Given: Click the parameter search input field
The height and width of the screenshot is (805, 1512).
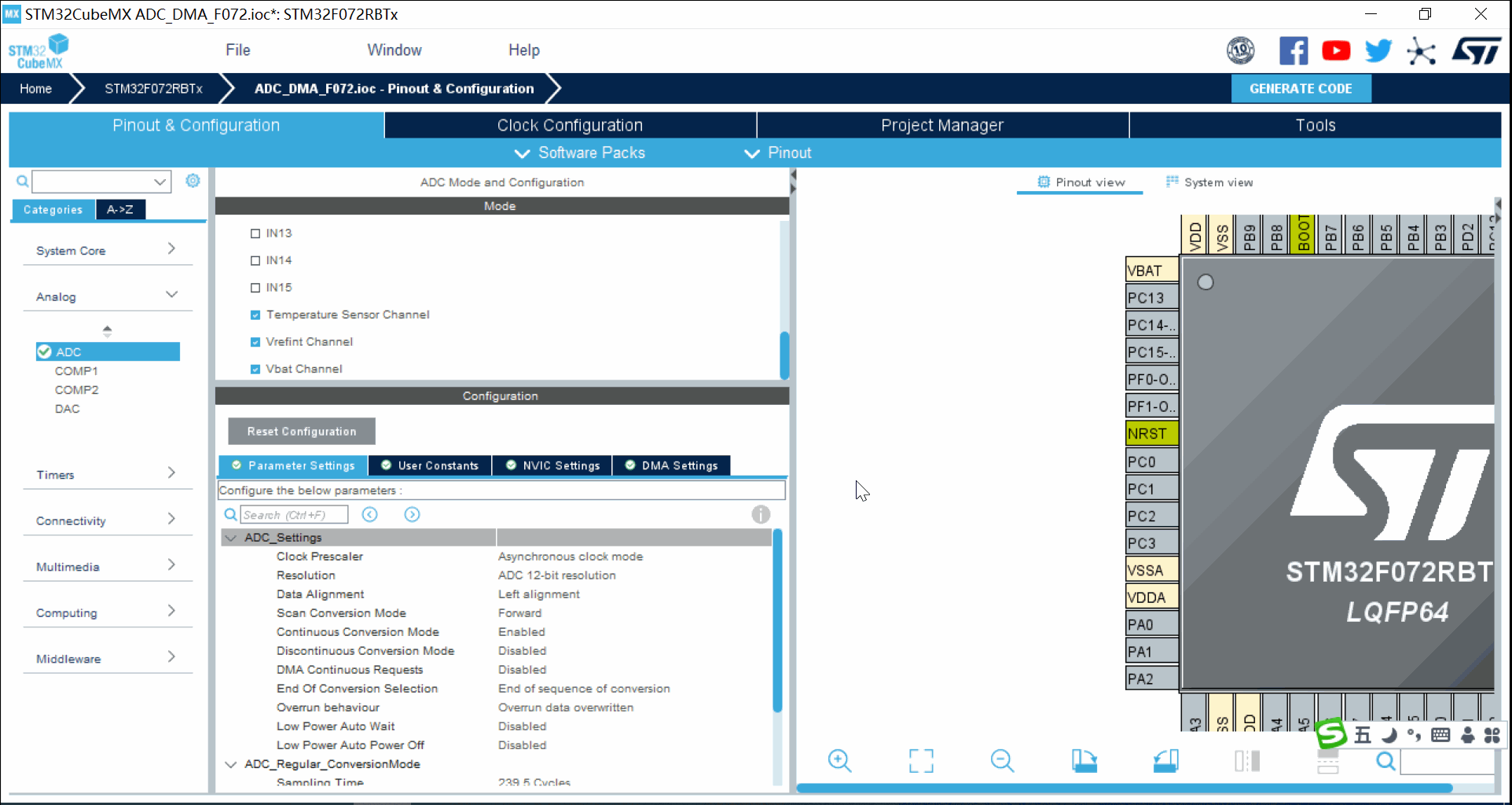Looking at the screenshot, I should tap(293, 515).
